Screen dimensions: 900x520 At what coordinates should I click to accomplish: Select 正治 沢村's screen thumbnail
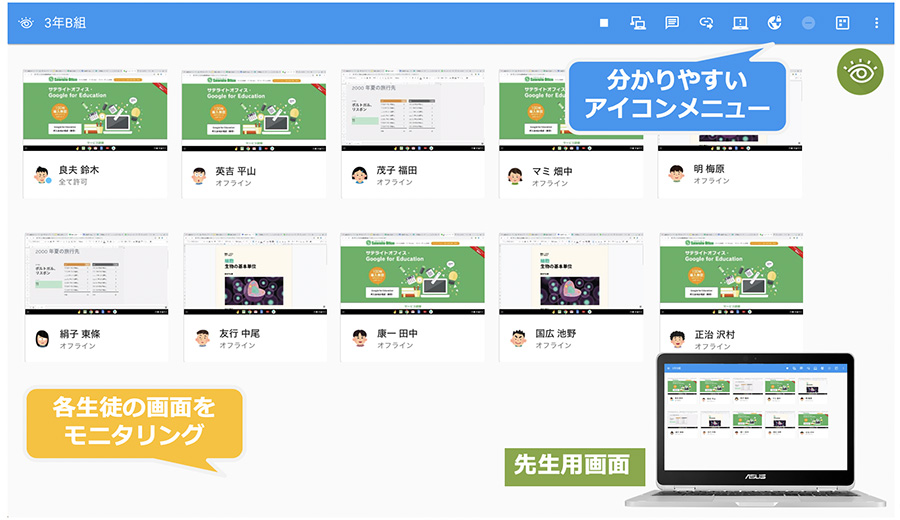click(730, 274)
